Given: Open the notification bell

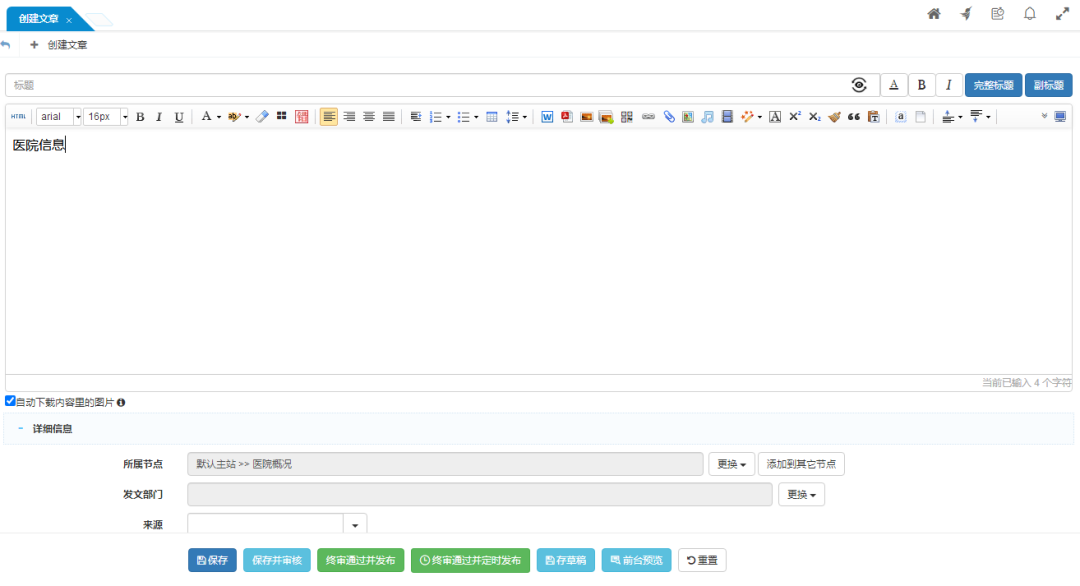Looking at the screenshot, I should (1029, 14).
